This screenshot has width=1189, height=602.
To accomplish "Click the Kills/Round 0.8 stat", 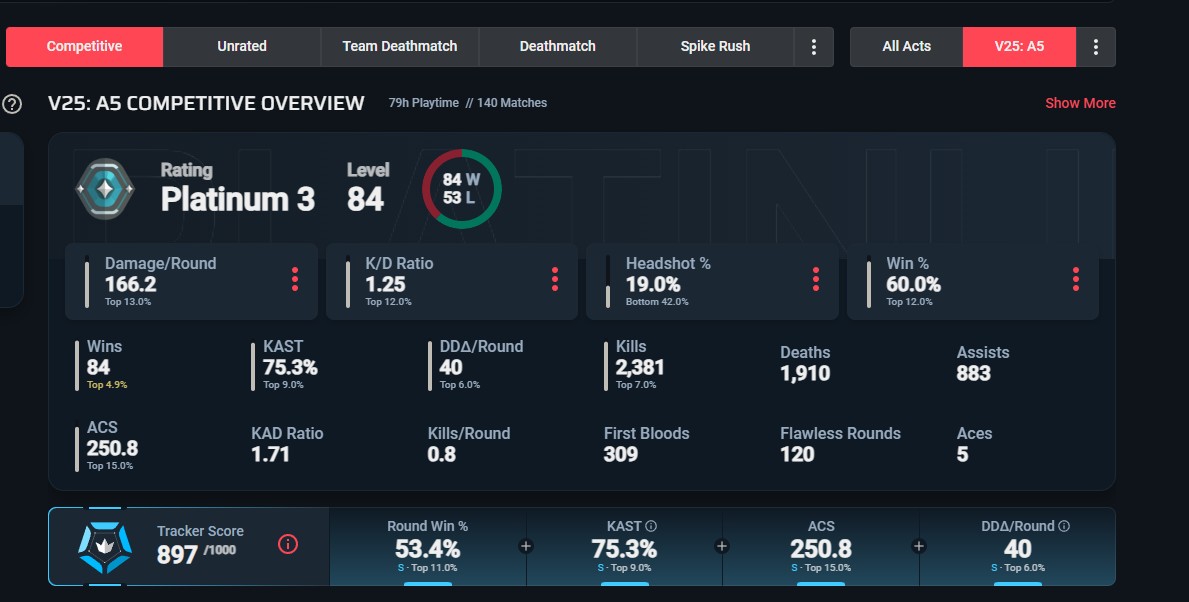I will point(469,444).
